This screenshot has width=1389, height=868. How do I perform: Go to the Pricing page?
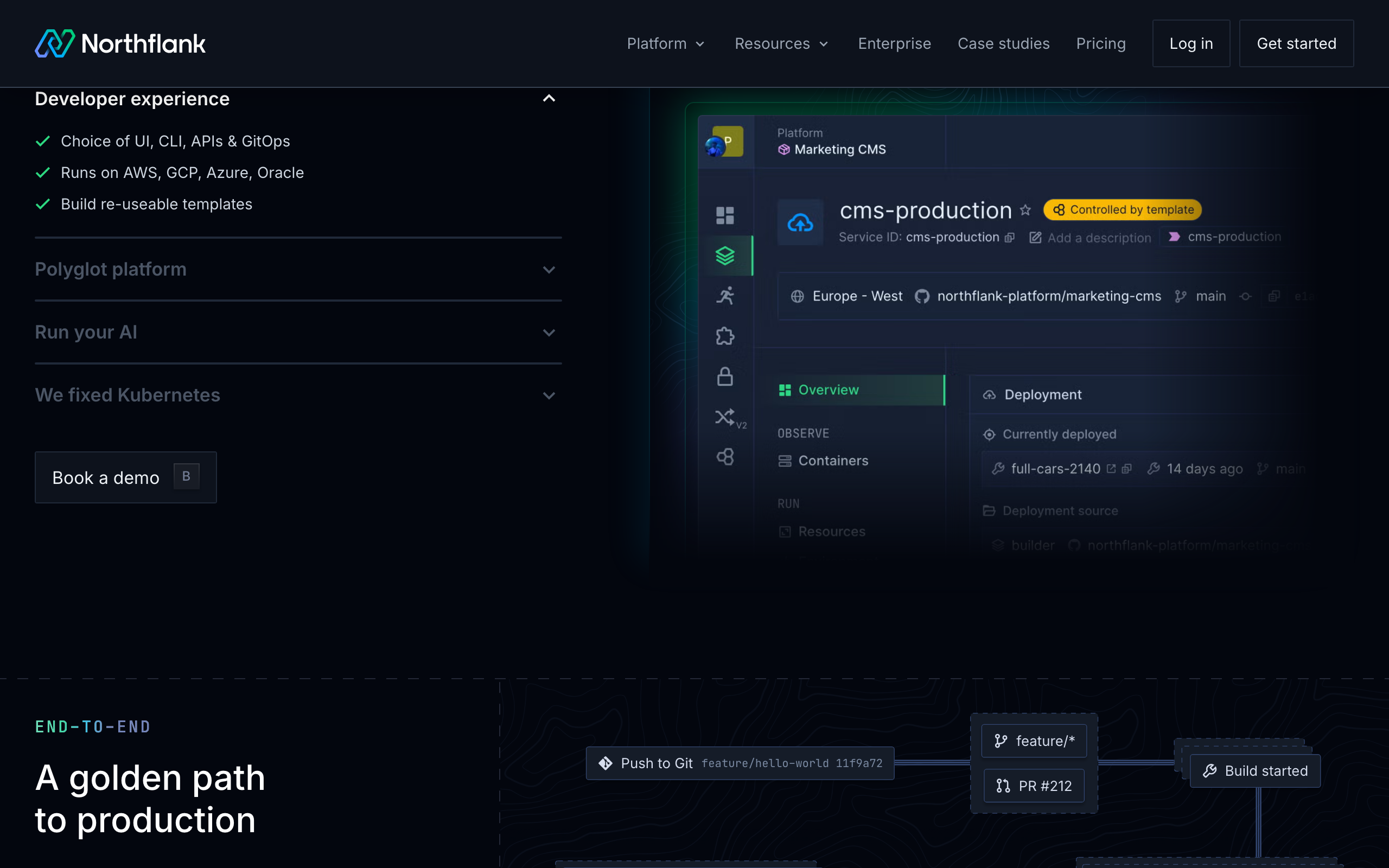1100,43
